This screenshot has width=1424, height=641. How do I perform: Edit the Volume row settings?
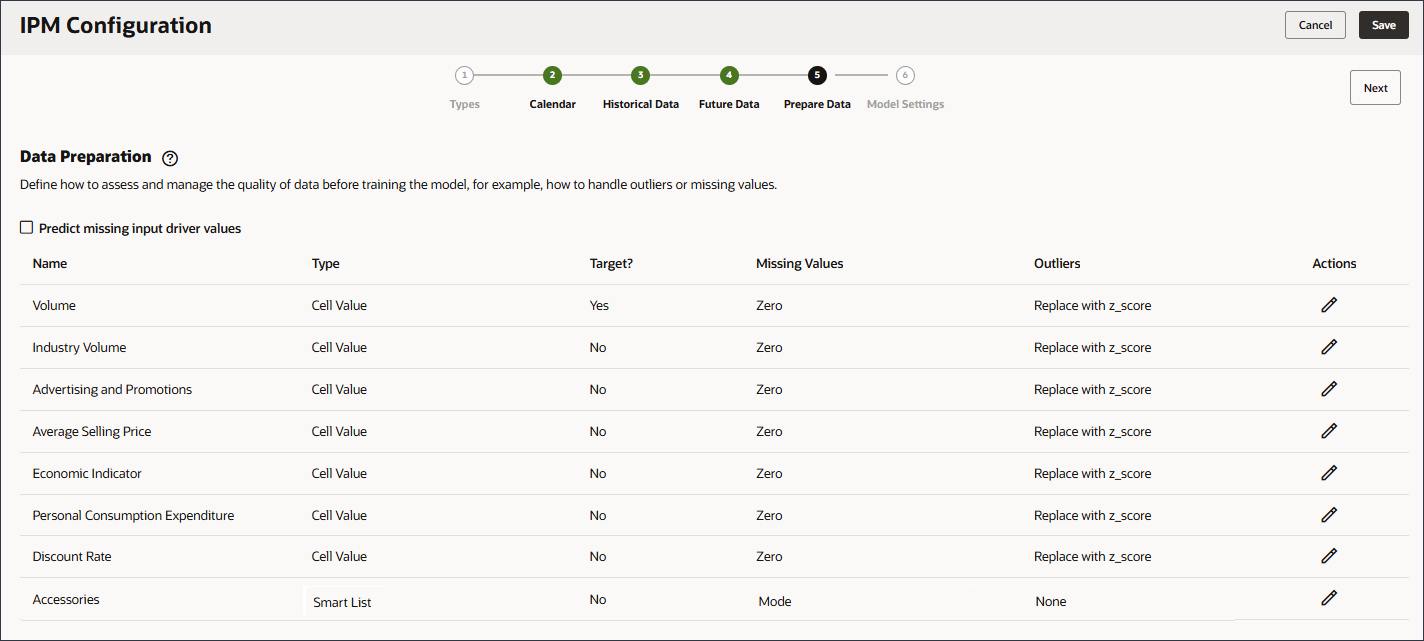[x=1328, y=305]
